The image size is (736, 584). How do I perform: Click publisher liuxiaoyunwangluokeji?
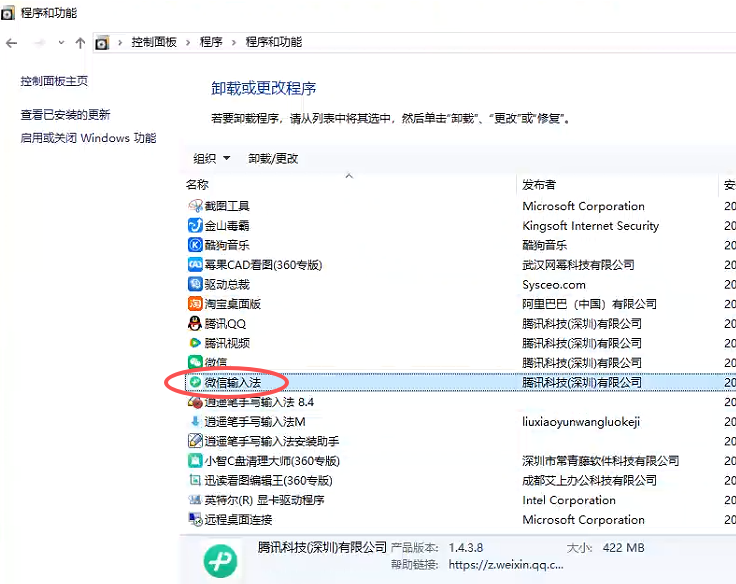(x=581, y=422)
